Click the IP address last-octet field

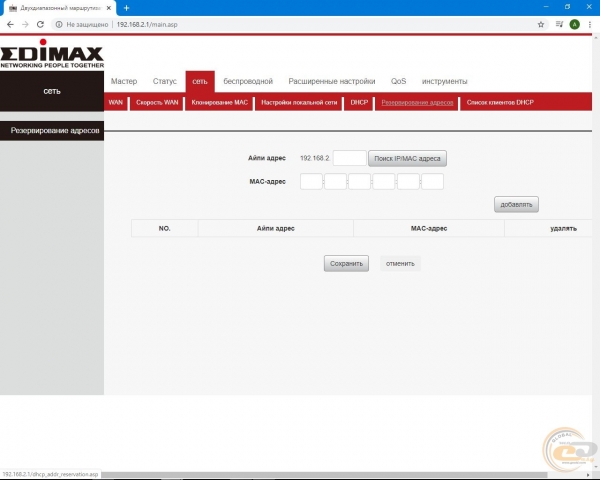coord(349,158)
